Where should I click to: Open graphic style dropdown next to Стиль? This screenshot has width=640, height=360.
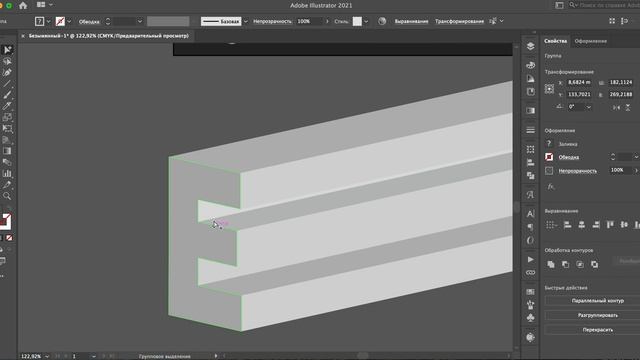point(366,21)
